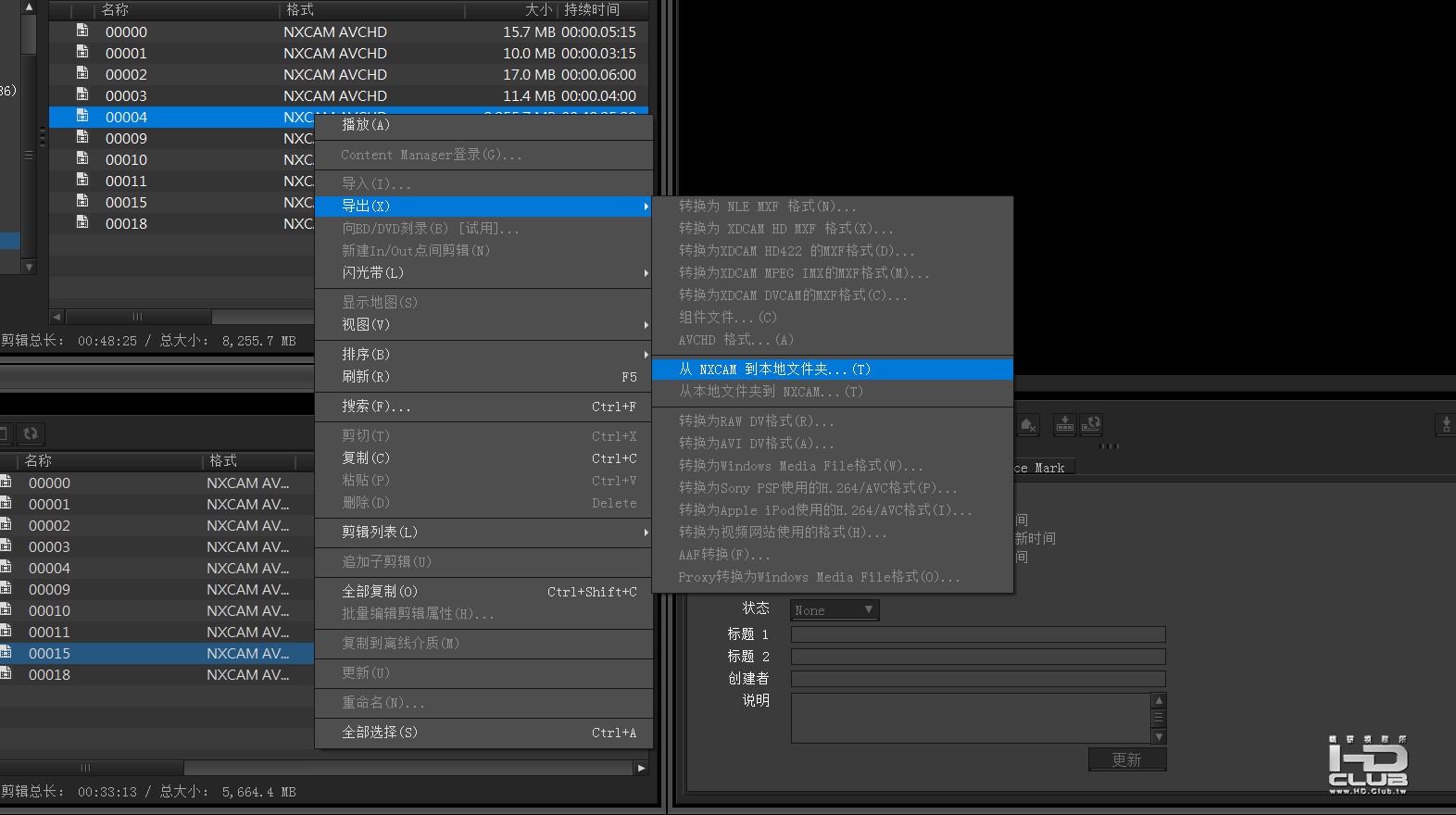Click the file icon of clip 00010 in upper list
1456x815 pixels.
coord(82,158)
